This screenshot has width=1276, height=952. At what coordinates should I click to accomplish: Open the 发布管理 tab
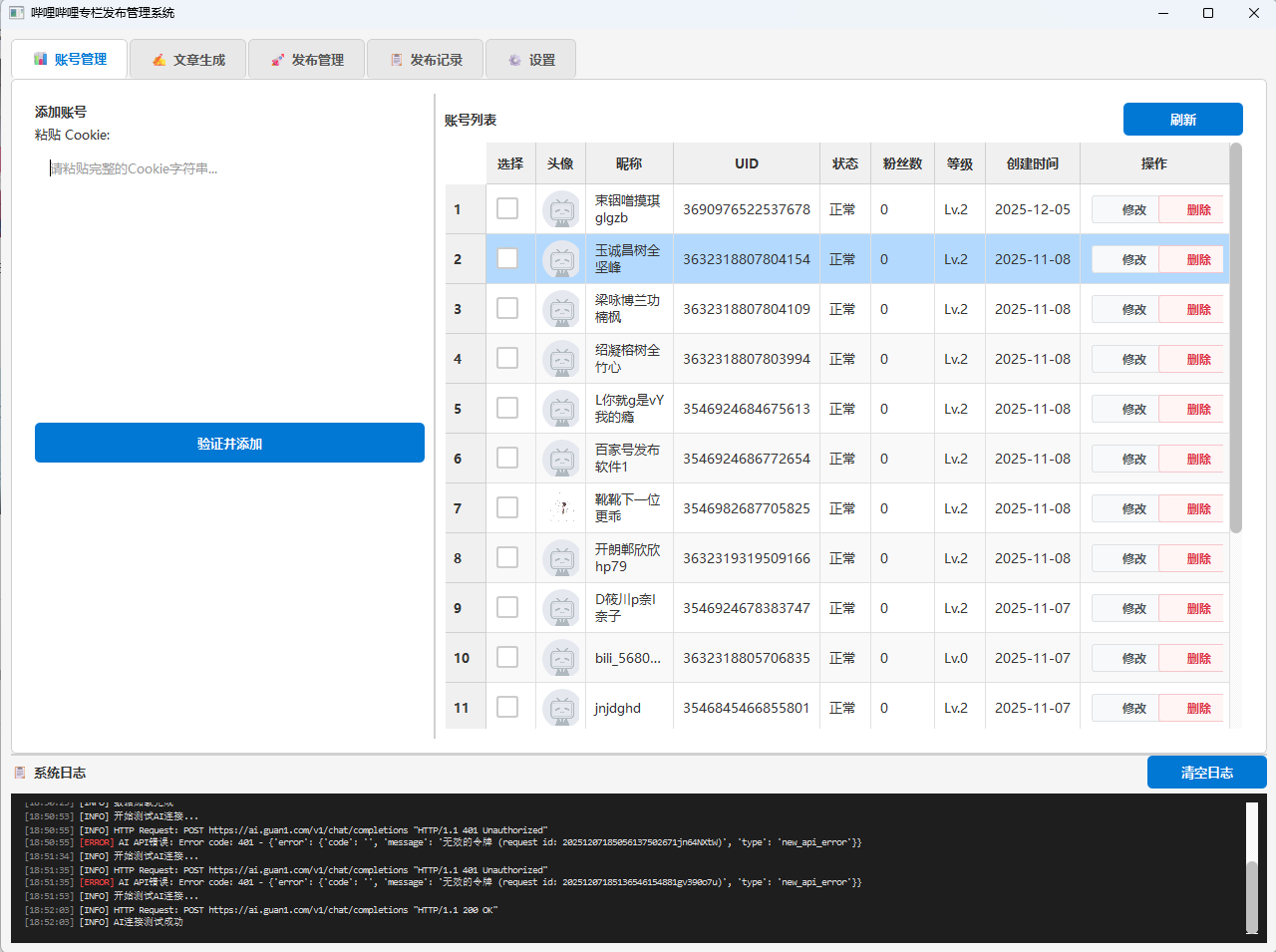tap(307, 60)
